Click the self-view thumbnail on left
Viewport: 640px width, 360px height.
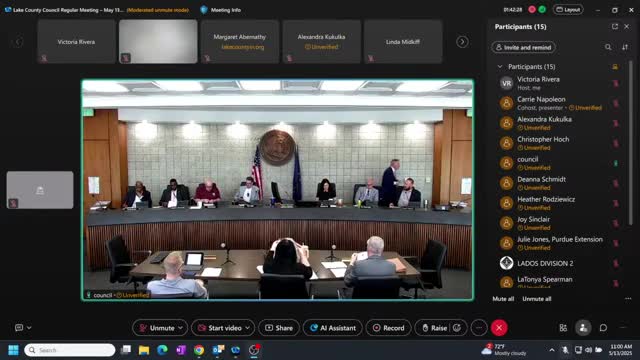pos(40,190)
